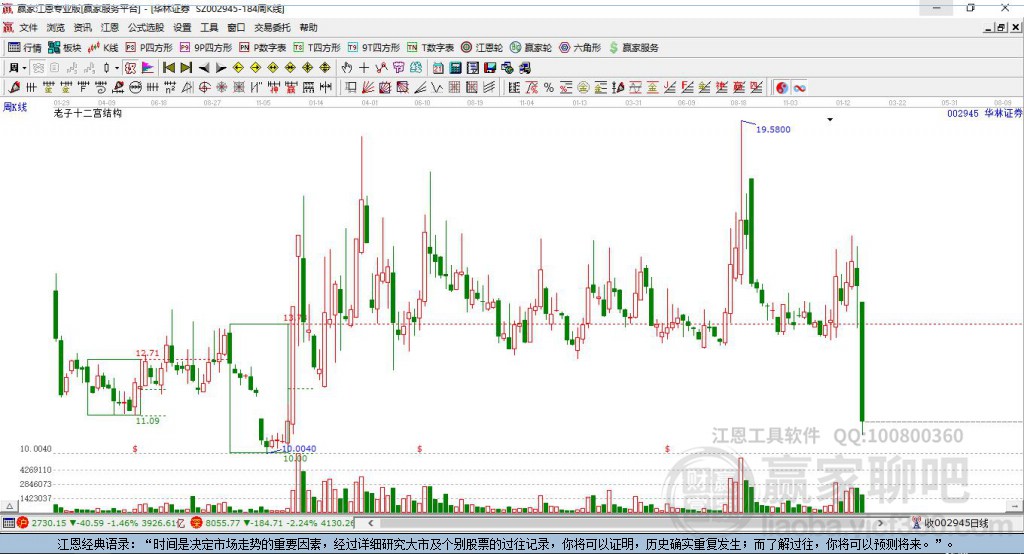
Task: Open the 行情 market quotes view
Action: click(25, 48)
